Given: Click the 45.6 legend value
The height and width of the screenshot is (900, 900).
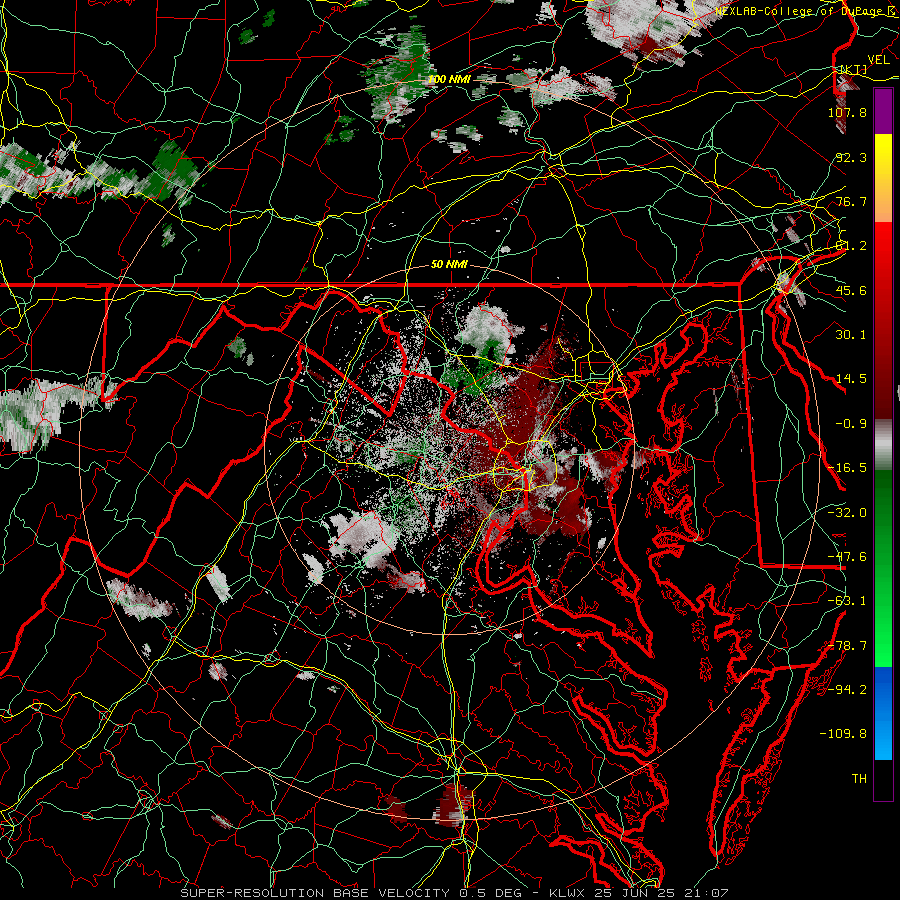Looking at the screenshot, I should click(x=851, y=290).
